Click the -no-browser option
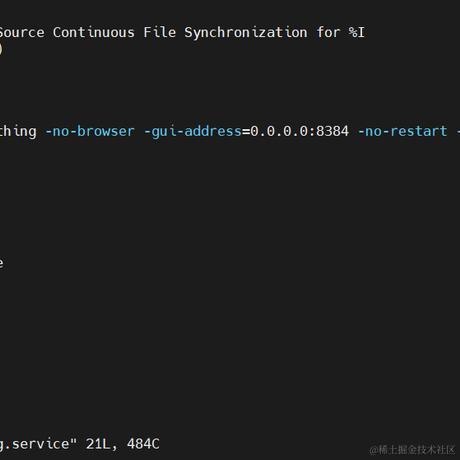The image size is (460, 460). point(90,131)
